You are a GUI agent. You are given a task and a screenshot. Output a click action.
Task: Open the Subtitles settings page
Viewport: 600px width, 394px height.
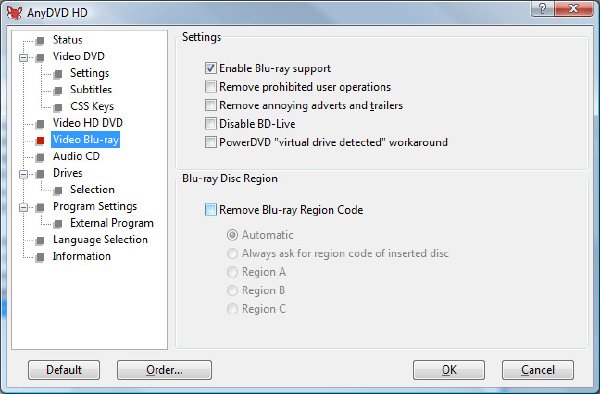click(x=91, y=90)
